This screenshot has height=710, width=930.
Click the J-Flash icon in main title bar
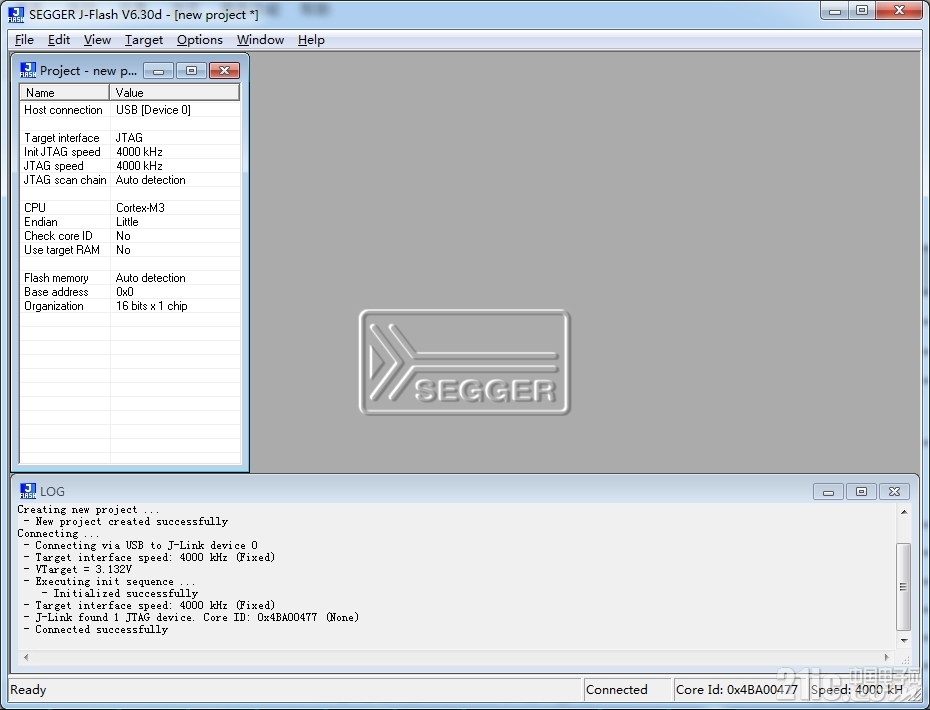coord(16,14)
